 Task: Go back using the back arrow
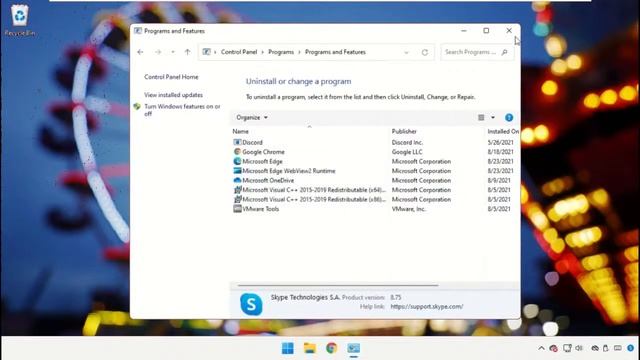click(x=140, y=52)
